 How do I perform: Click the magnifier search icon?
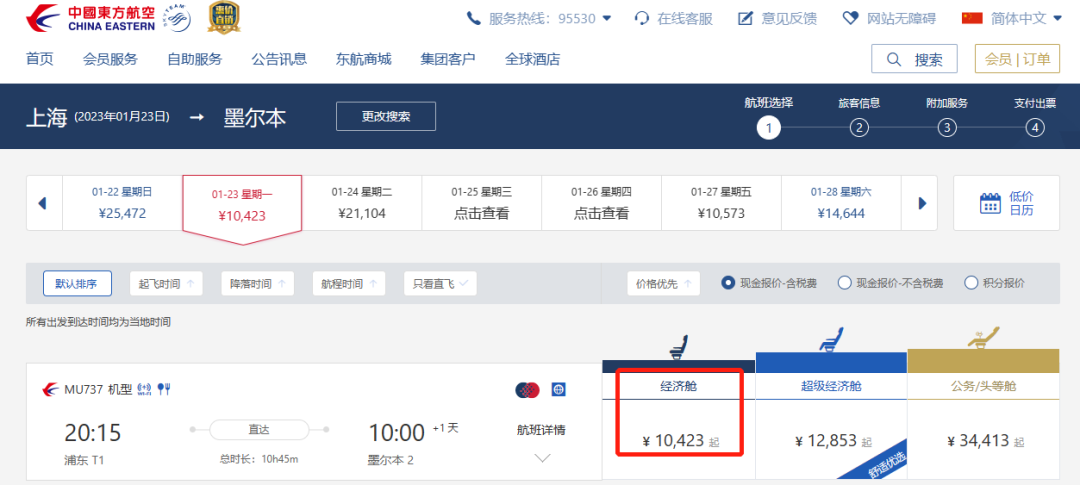click(x=894, y=59)
